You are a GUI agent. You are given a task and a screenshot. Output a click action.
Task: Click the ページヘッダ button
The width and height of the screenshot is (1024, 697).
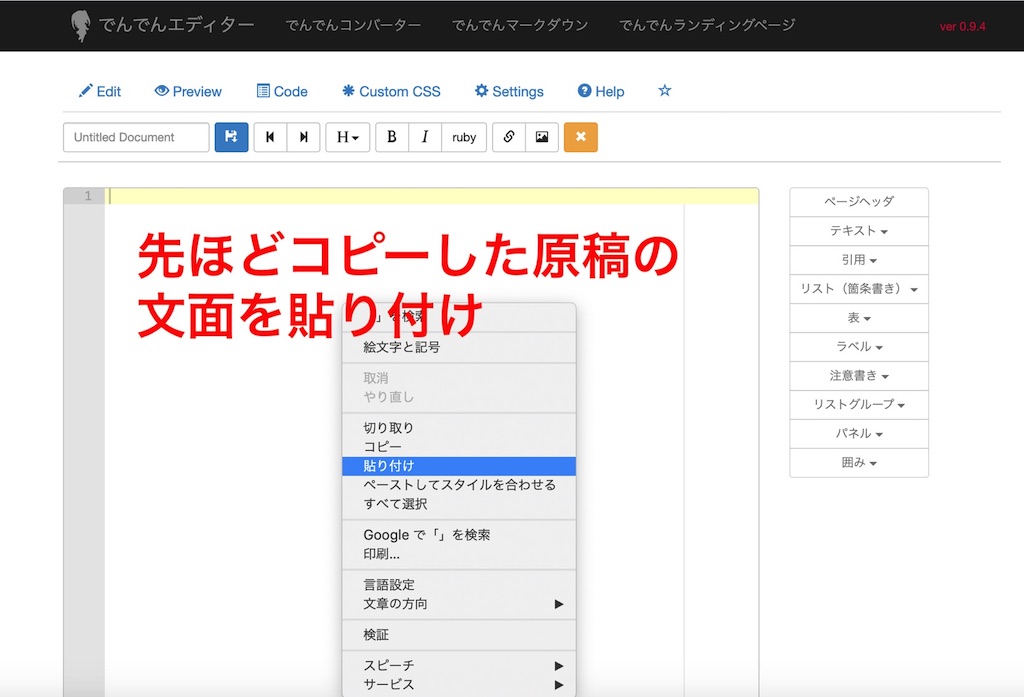pos(858,202)
